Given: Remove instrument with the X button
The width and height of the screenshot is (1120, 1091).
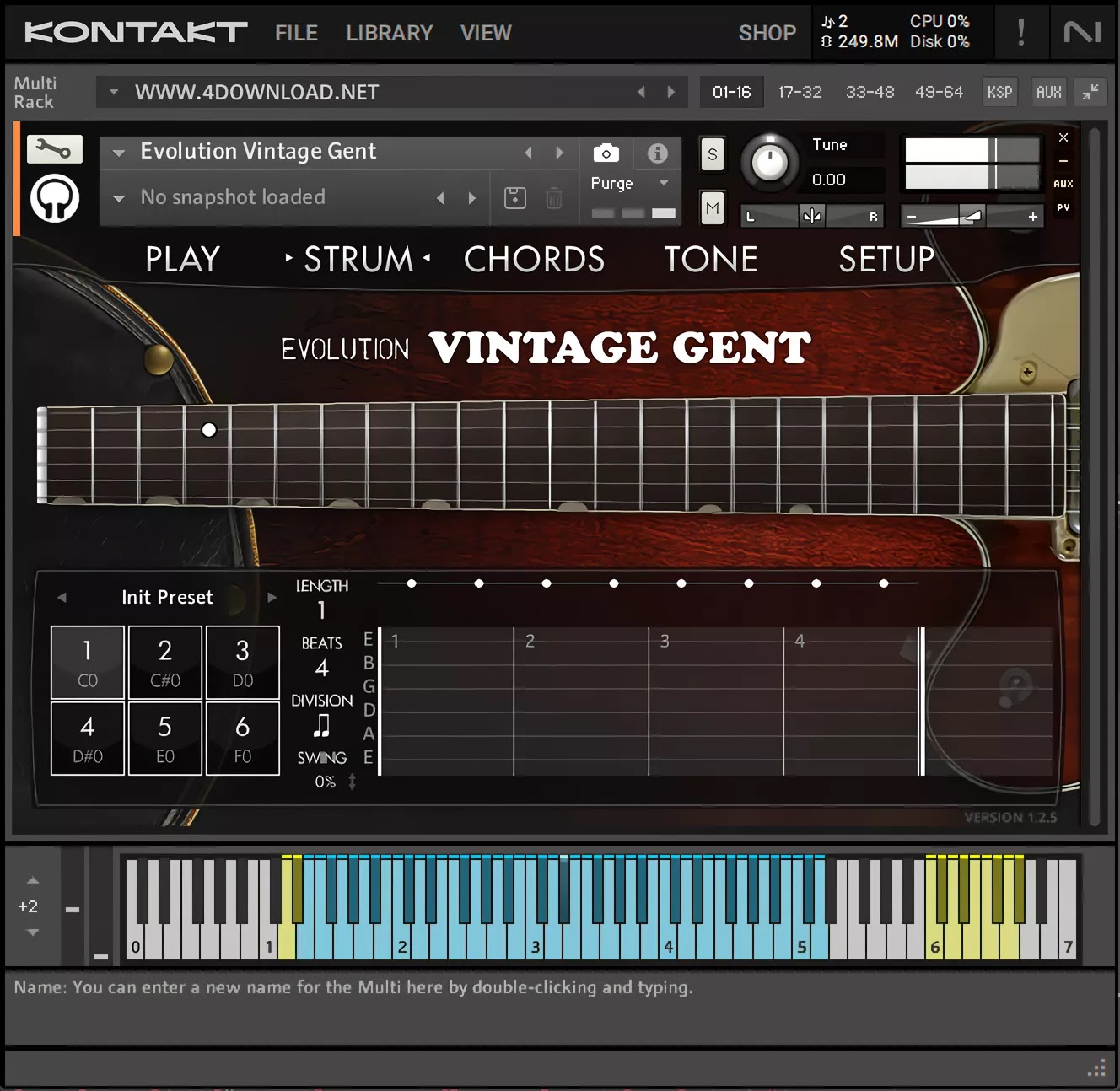Looking at the screenshot, I should [1063, 137].
